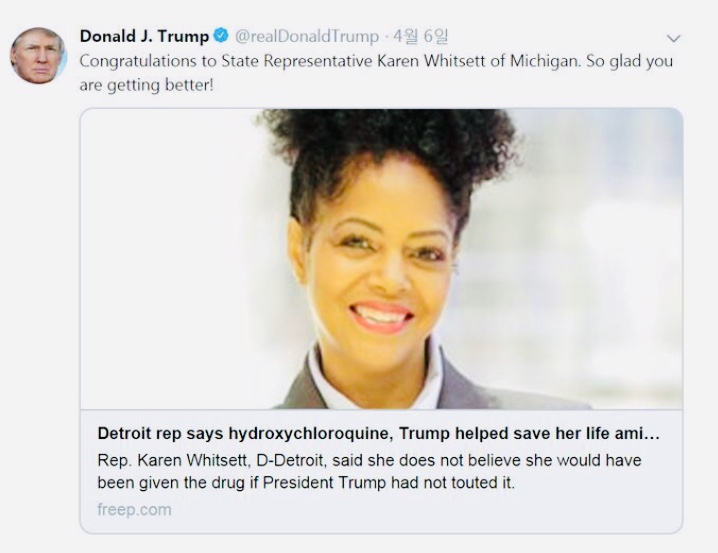Viewport: 718px width, 553px height.
Task: Click "So glad you" at tweet line end
Action: click(630, 61)
